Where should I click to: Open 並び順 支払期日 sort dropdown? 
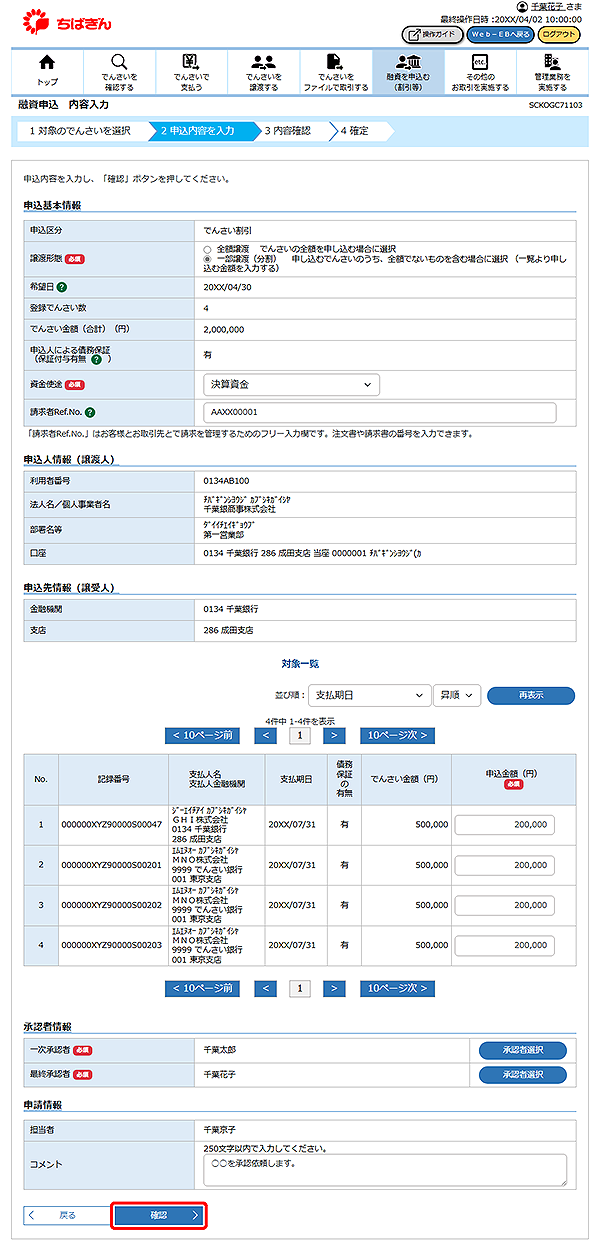click(x=367, y=695)
